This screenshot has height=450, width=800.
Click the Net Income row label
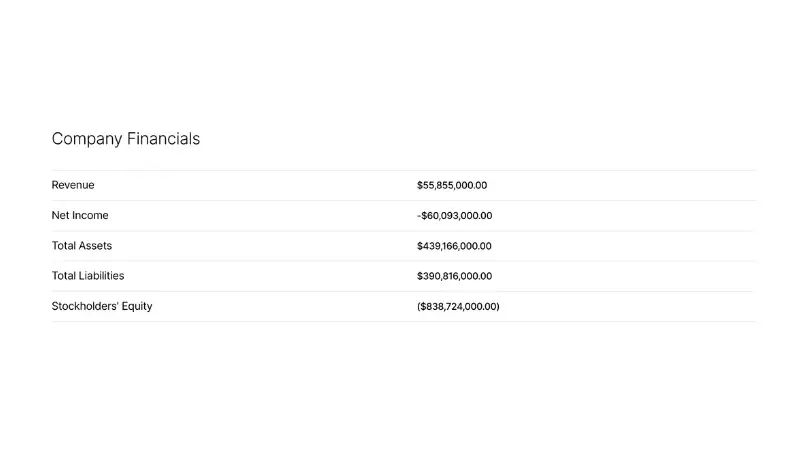[80, 215]
